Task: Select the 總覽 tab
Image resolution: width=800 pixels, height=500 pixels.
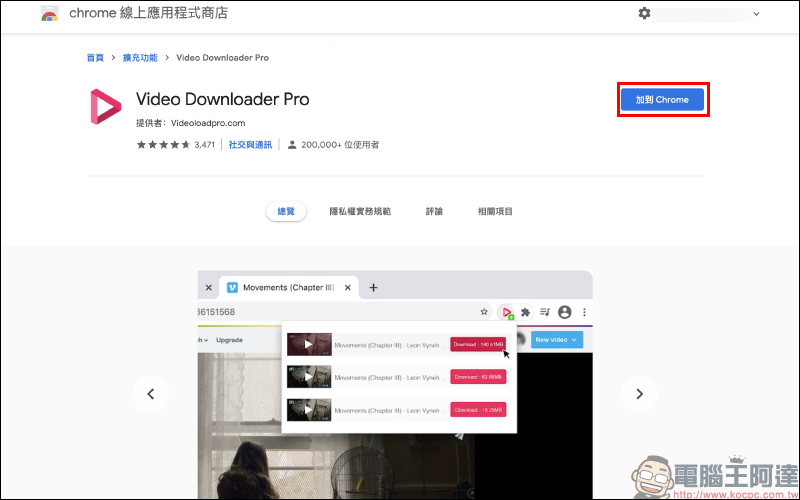Action: [x=286, y=211]
